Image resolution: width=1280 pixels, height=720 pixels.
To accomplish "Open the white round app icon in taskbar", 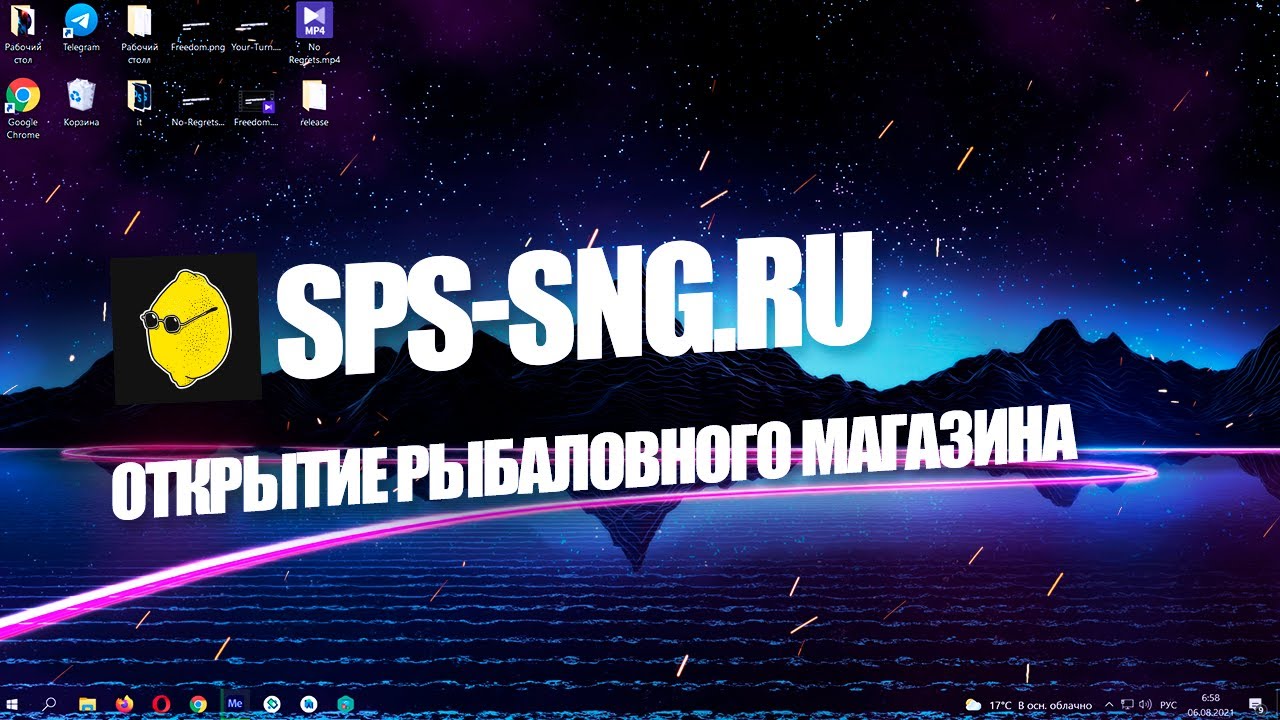I will tap(308, 704).
